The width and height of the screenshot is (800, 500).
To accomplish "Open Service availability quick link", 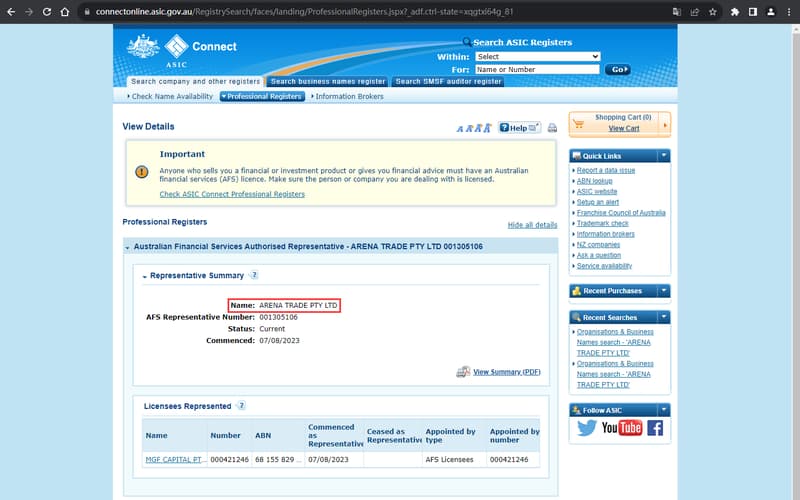I will click(x=604, y=266).
